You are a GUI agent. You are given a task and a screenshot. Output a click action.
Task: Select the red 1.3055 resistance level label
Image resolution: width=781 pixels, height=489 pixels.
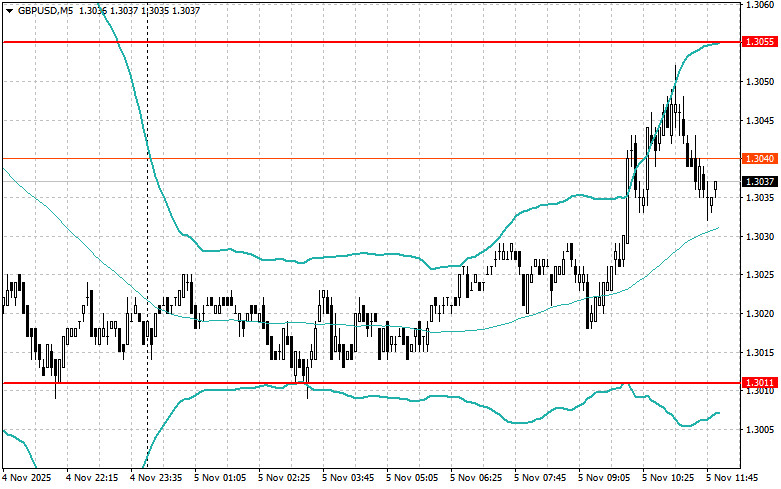pyautogui.click(x=760, y=42)
